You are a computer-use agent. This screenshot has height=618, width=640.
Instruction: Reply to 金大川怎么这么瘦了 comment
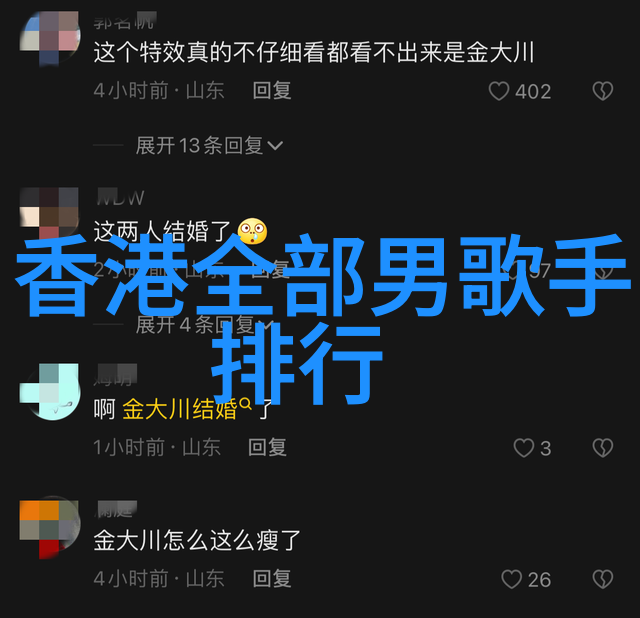click(272, 578)
